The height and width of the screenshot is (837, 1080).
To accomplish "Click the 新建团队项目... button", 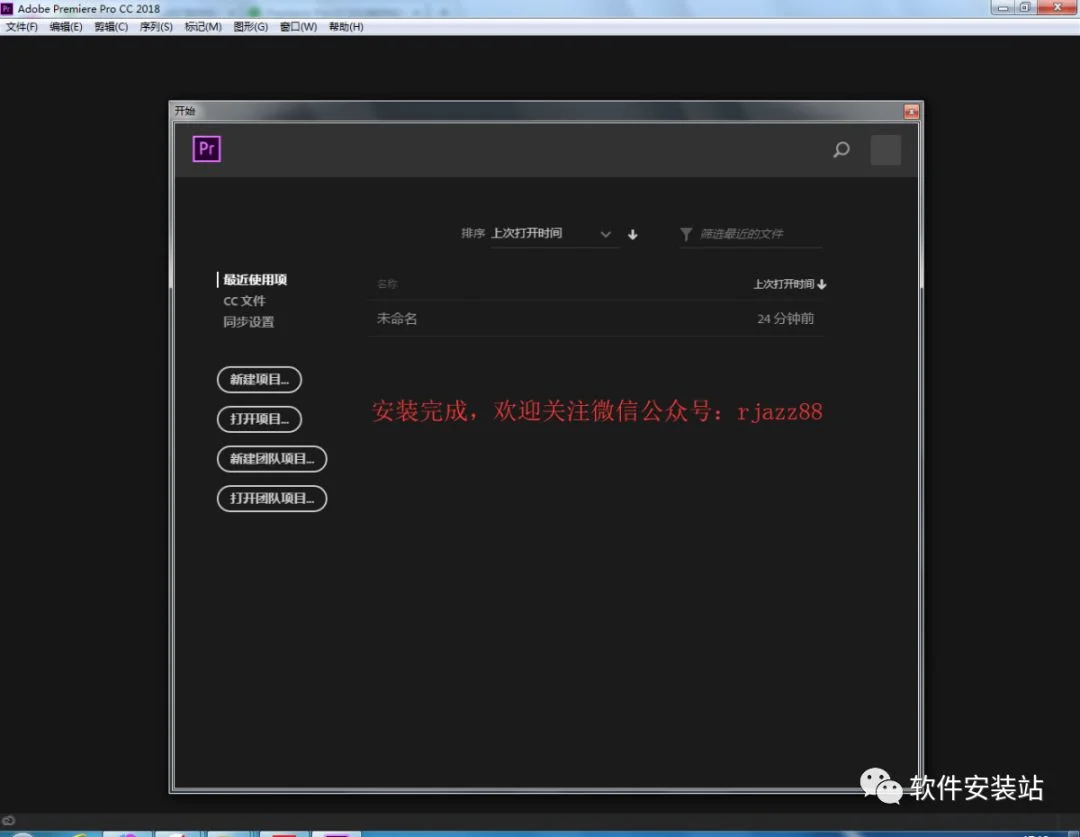I will [x=272, y=459].
